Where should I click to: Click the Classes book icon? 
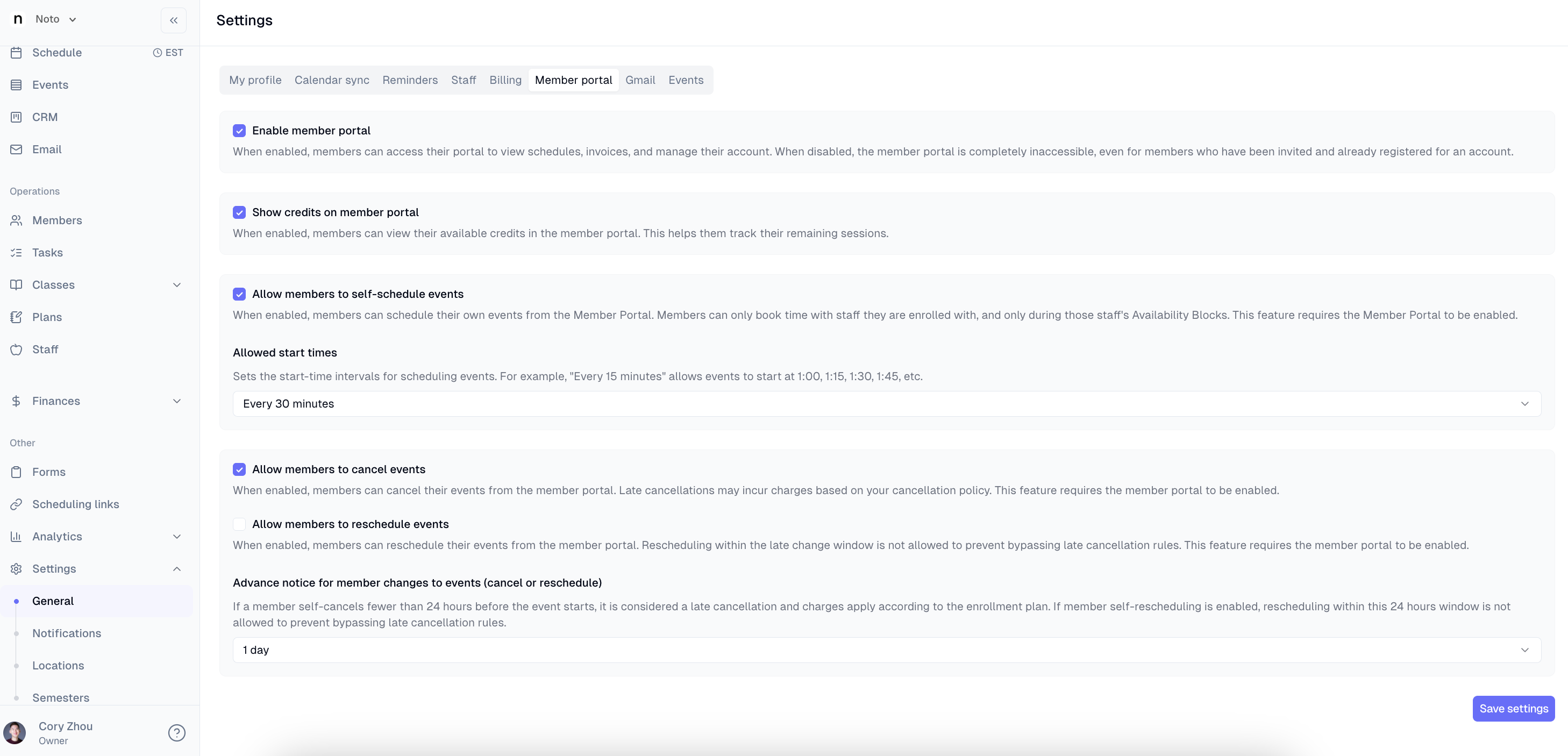[x=17, y=285]
